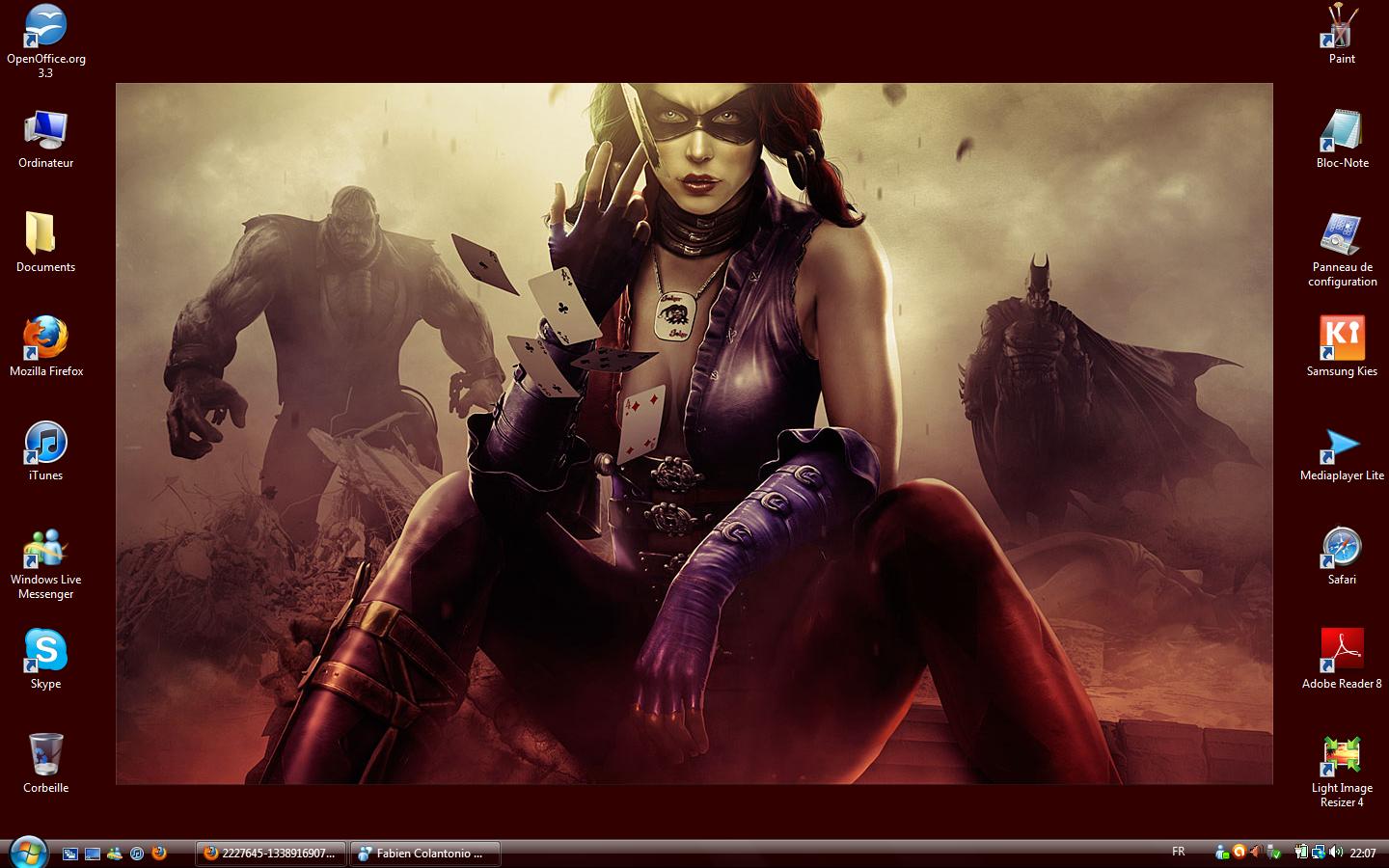Select the Corbeille recycle bin icon
1389x868 pixels.
click(45, 755)
